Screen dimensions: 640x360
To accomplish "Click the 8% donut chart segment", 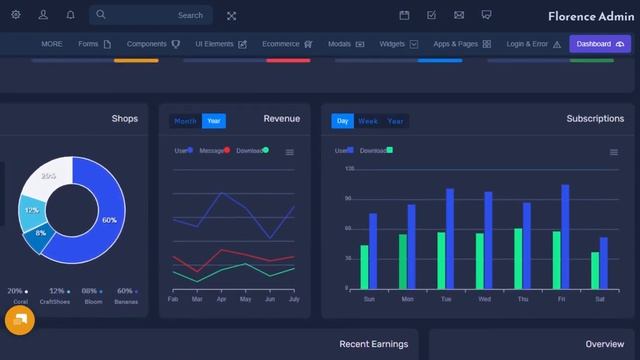I will click(39, 237).
